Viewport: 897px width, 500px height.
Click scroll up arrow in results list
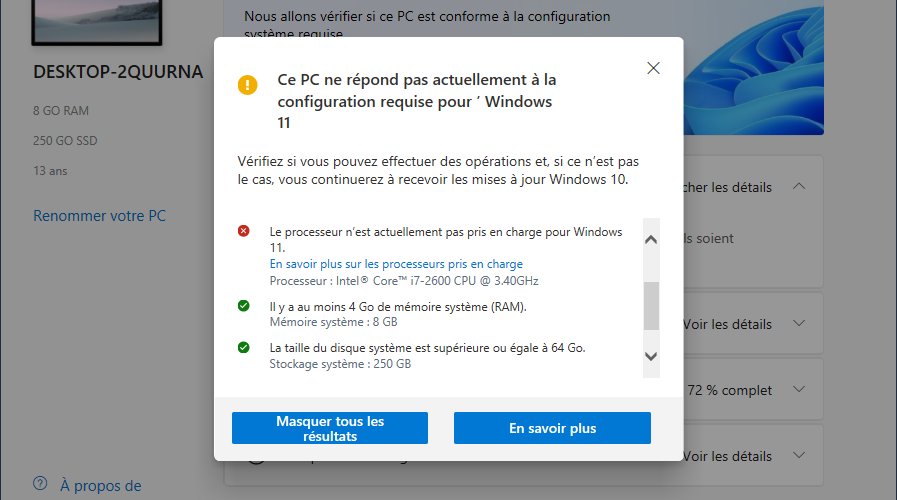click(x=651, y=240)
